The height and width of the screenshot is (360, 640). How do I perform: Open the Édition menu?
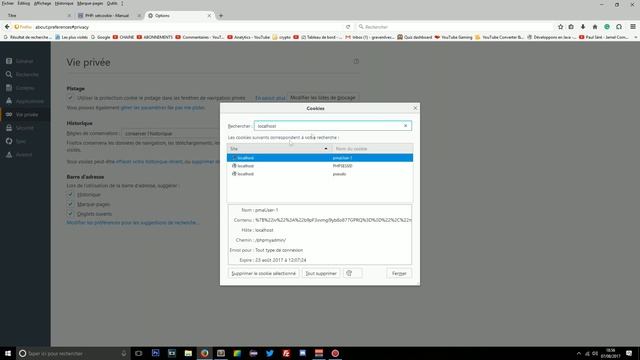click(x=24, y=3)
